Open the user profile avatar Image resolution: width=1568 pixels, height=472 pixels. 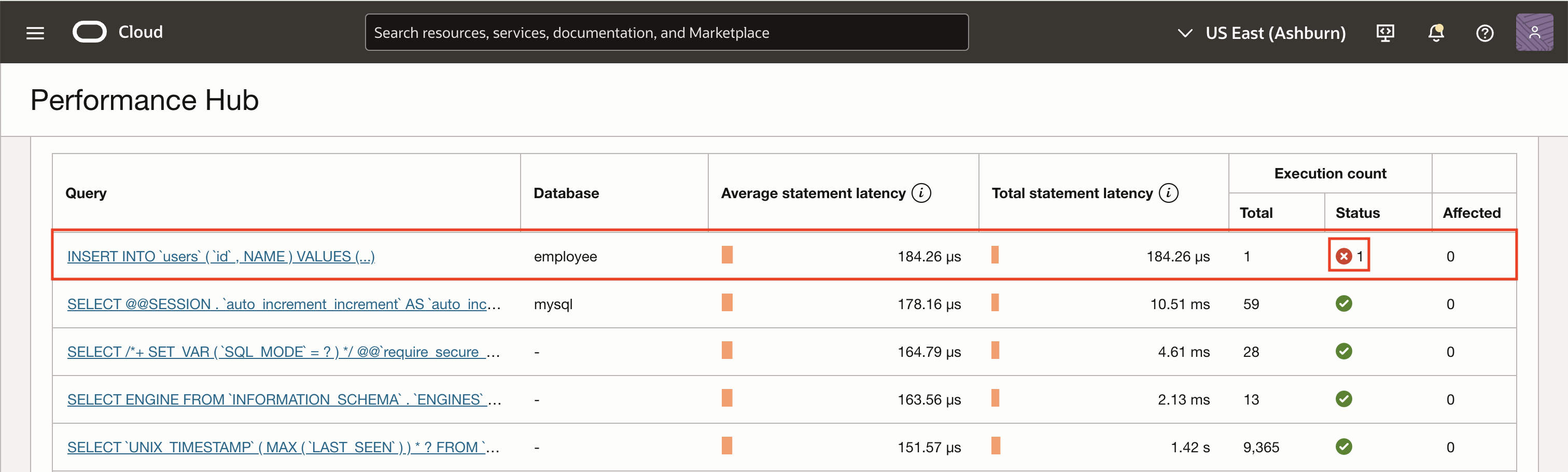[x=1535, y=32]
